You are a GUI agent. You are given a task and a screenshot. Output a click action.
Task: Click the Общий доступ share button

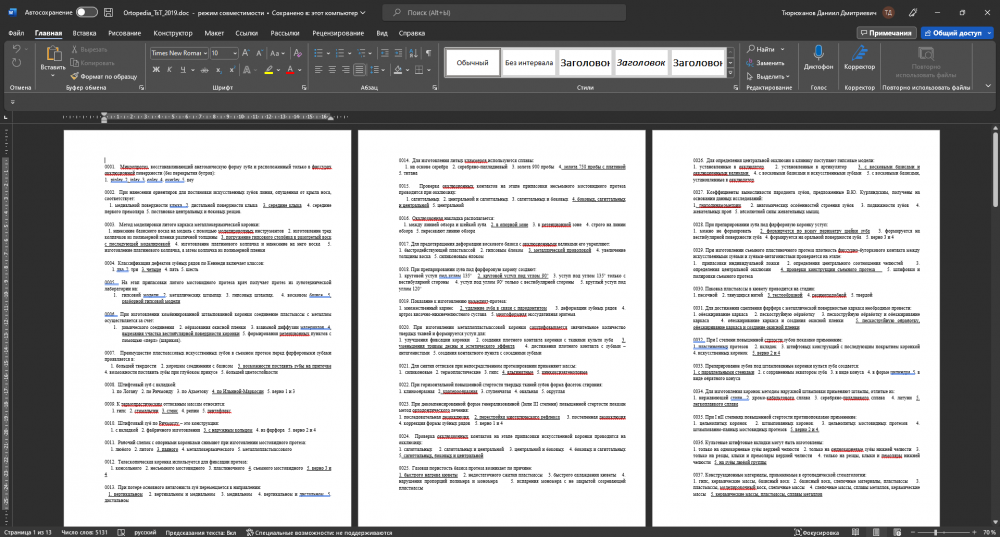951,33
